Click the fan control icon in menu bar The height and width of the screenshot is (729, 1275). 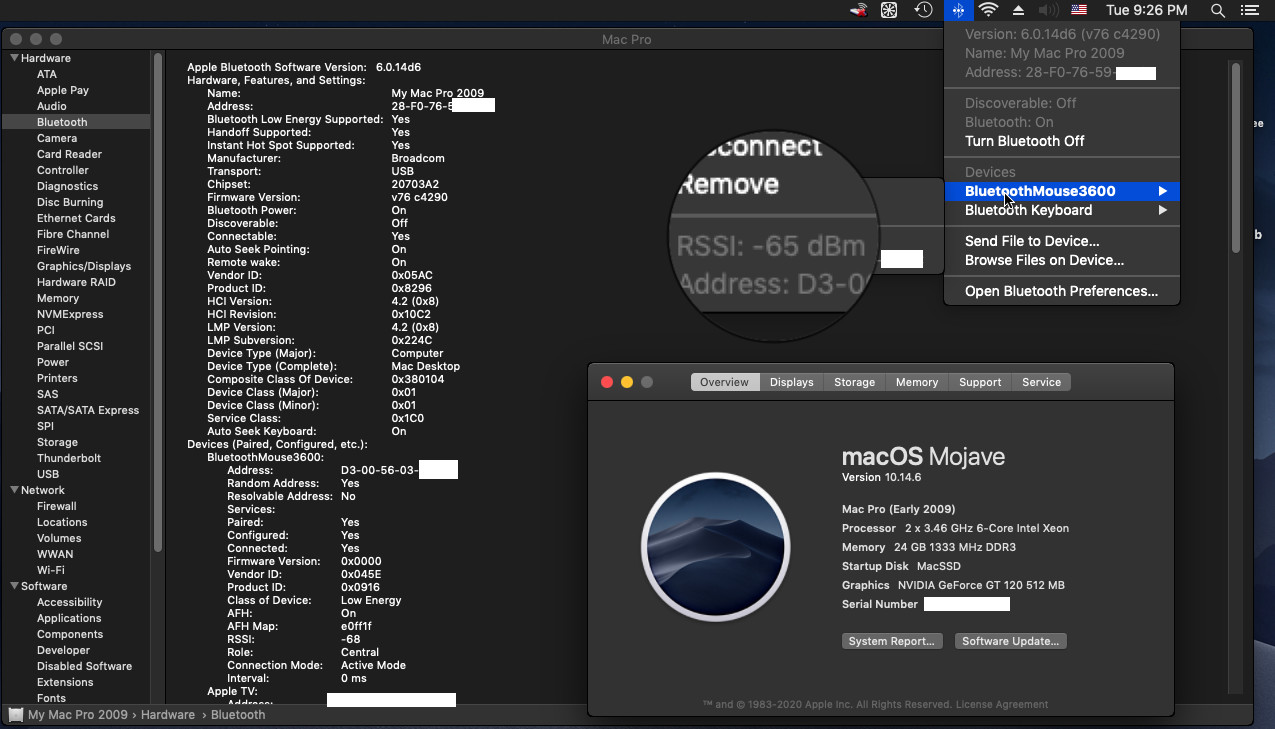pyautogui.click(x=889, y=10)
